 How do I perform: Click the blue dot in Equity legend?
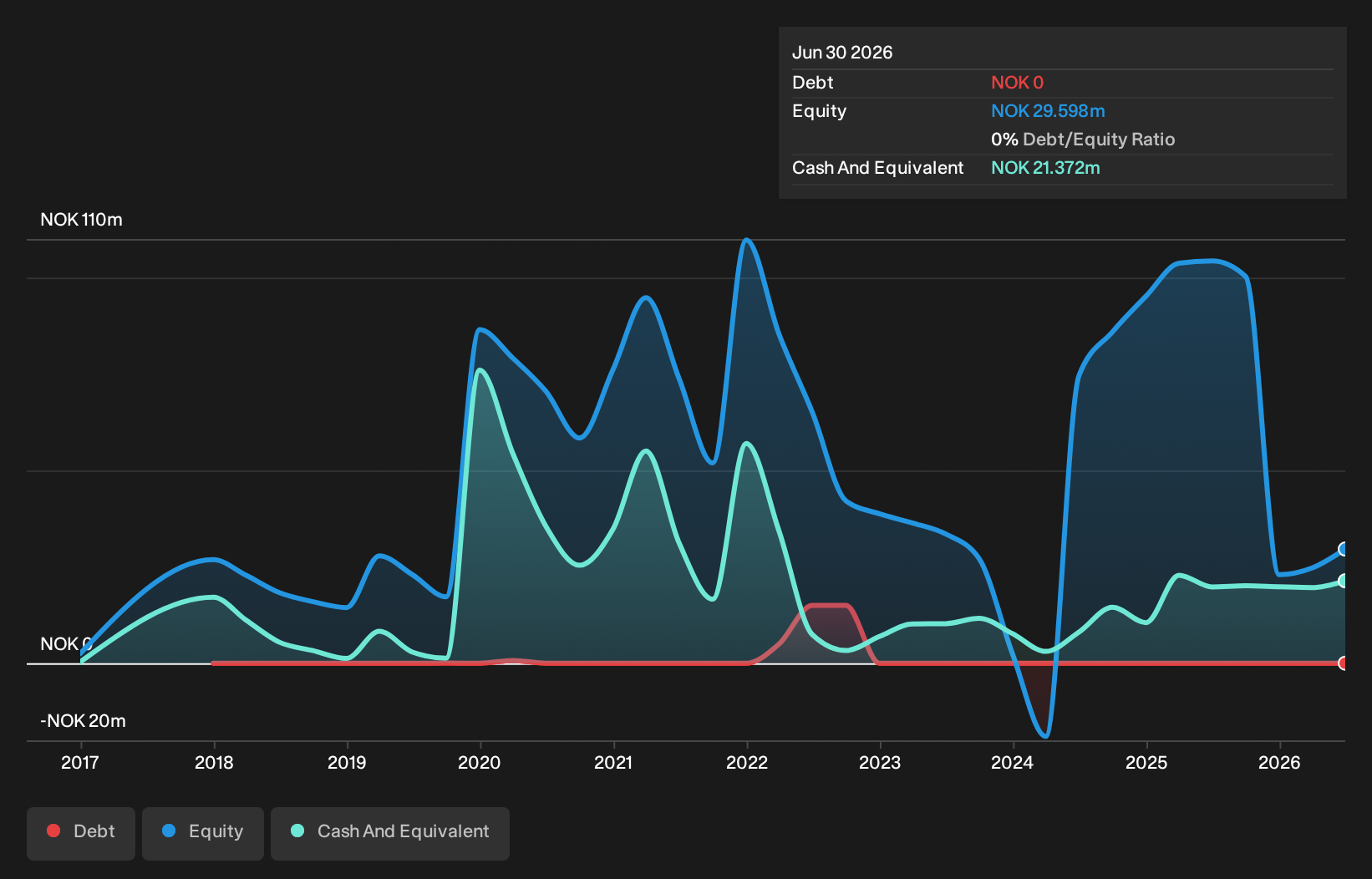[169, 831]
